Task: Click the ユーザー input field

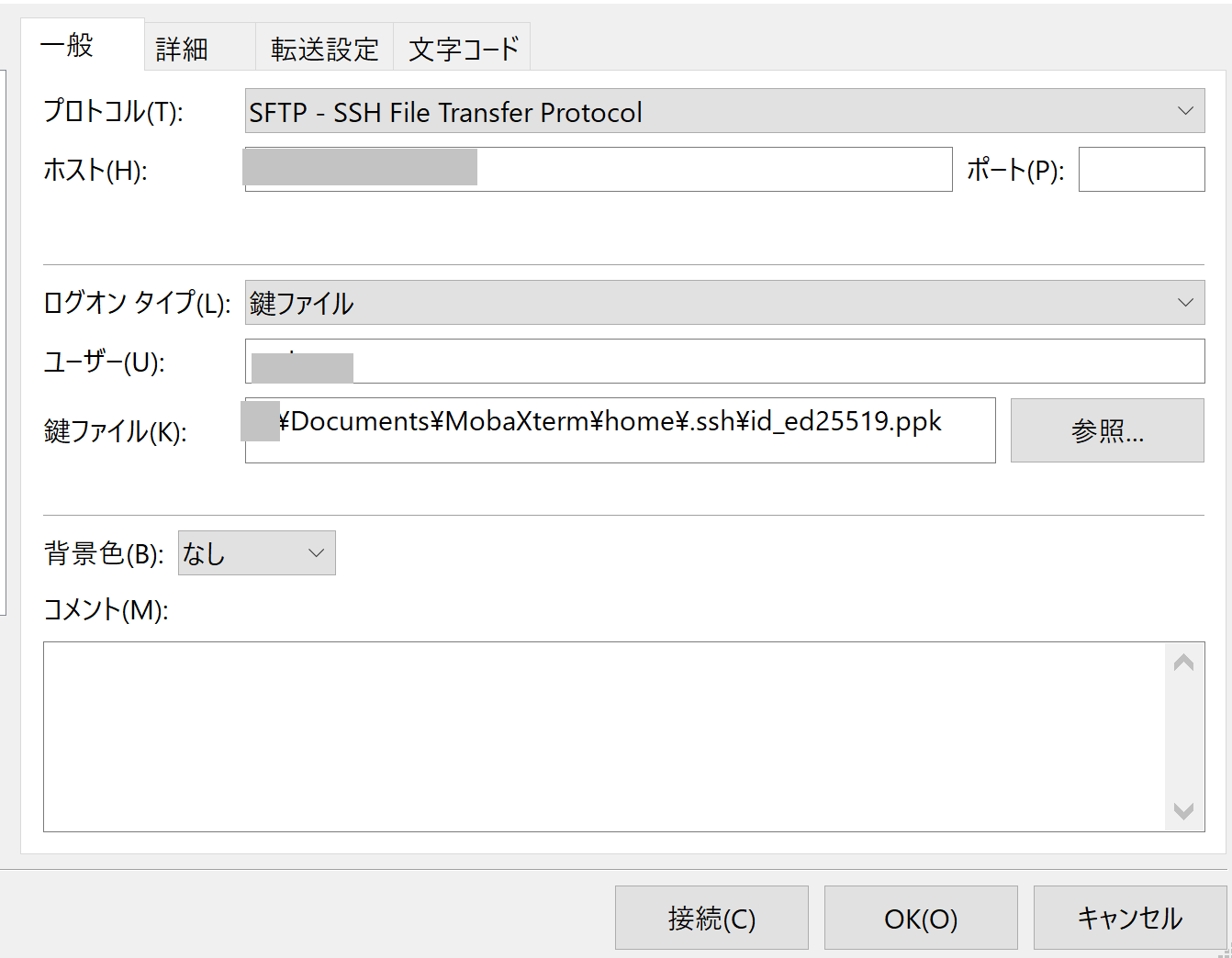Action: coord(724,361)
